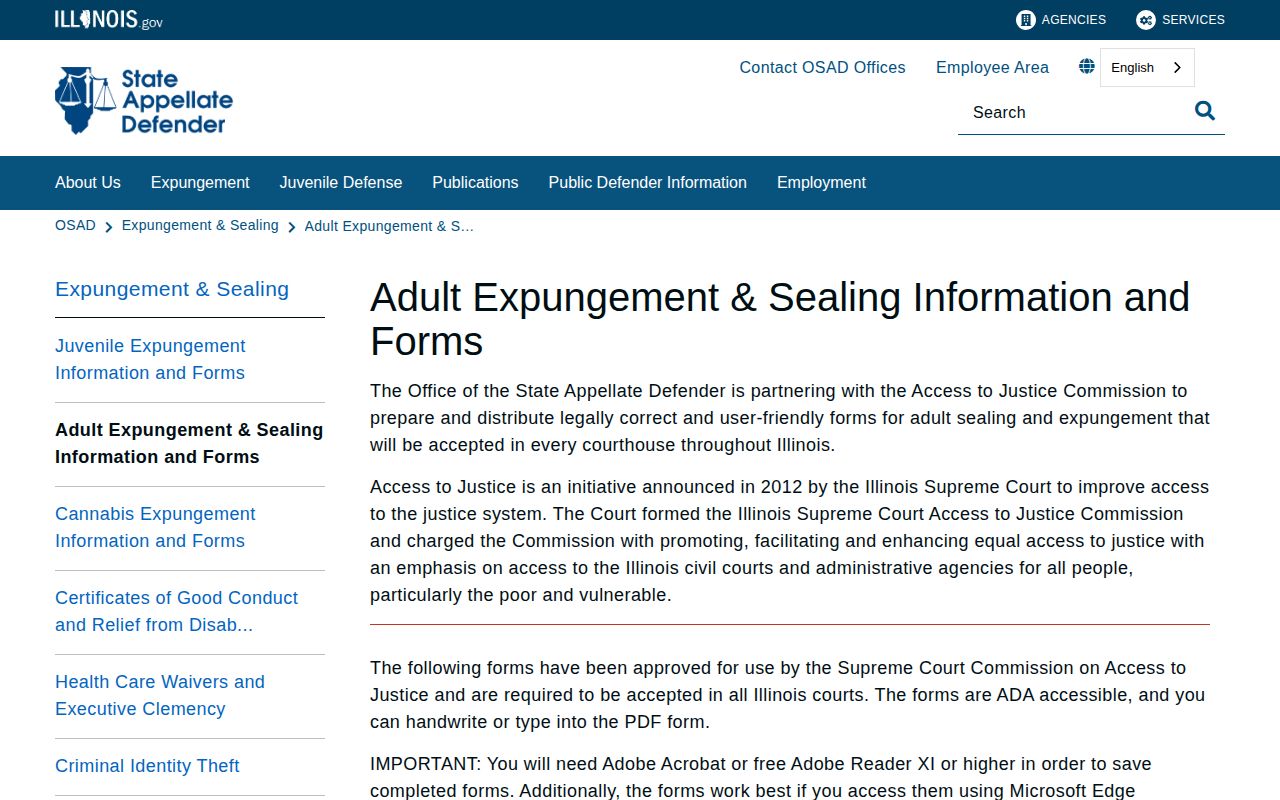The height and width of the screenshot is (800, 1280).
Task: Click the page heading Adult Expungement & Sealing
Action: tap(780, 319)
